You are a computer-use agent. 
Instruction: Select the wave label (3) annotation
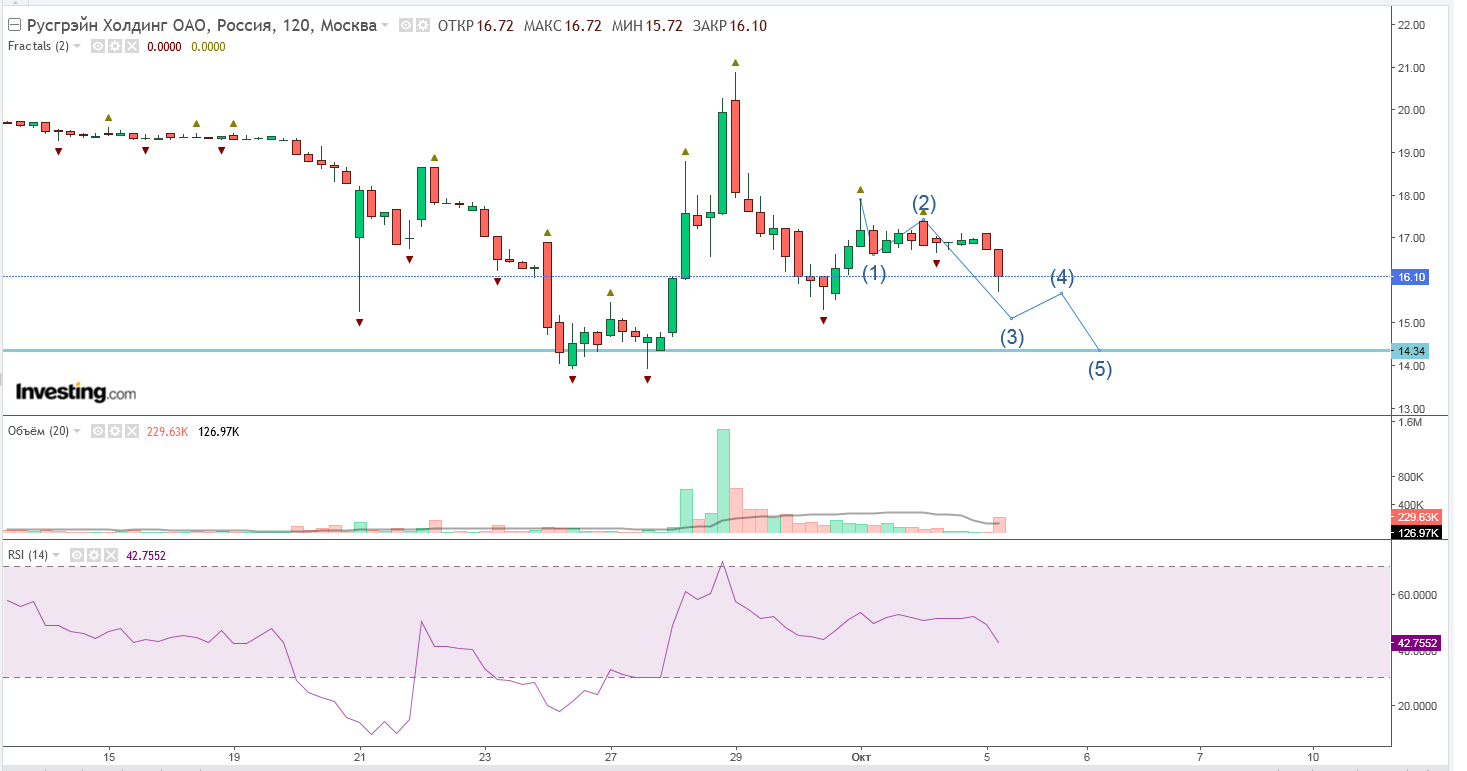pyautogui.click(x=1012, y=337)
